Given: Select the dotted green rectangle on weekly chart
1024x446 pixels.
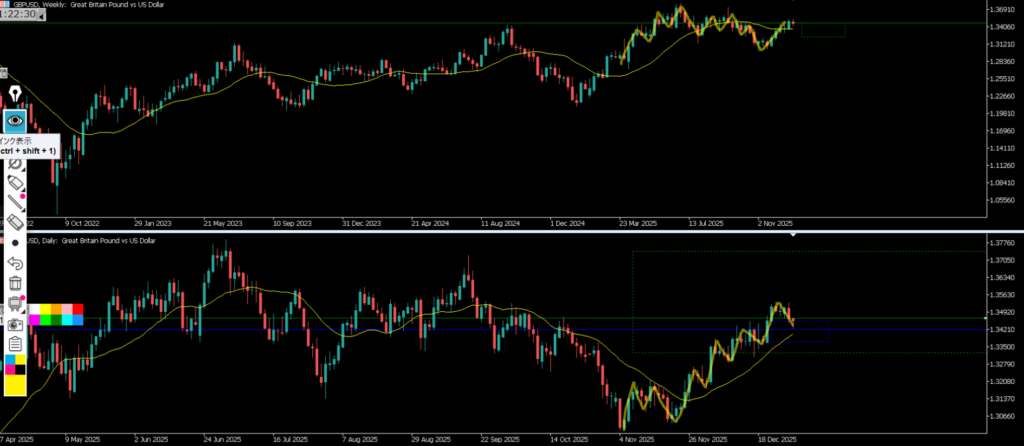Looking at the screenshot, I should (x=823, y=30).
